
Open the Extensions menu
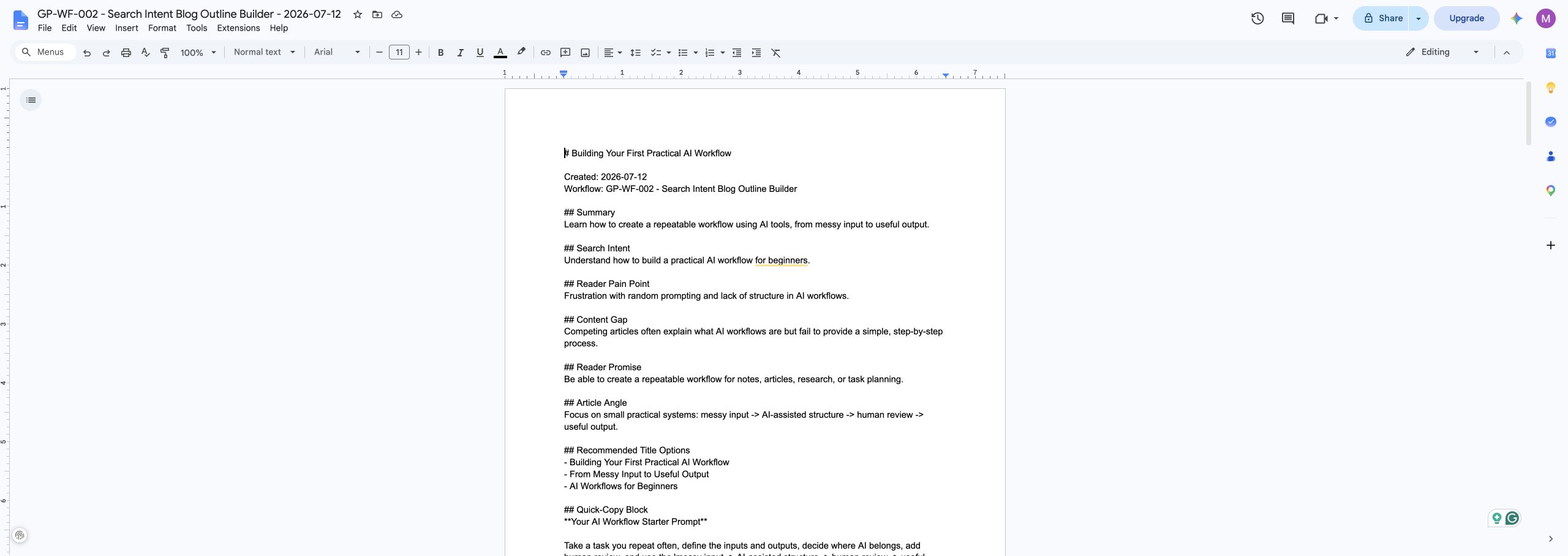[238, 28]
